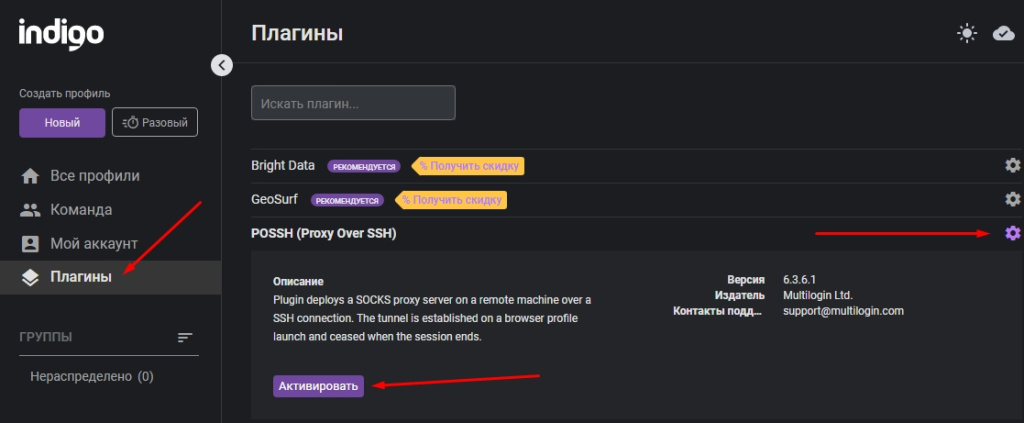Select Плагины in the sidebar
1024x423 pixels.
point(110,277)
